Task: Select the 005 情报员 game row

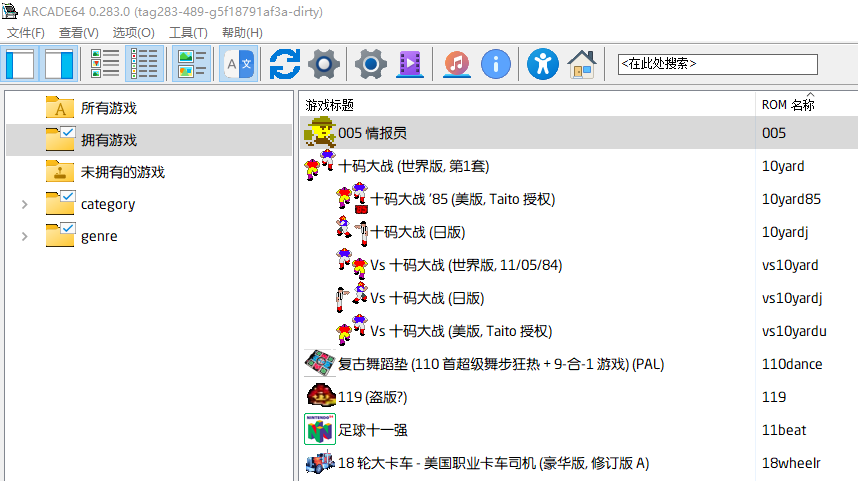Action: point(579,133)
